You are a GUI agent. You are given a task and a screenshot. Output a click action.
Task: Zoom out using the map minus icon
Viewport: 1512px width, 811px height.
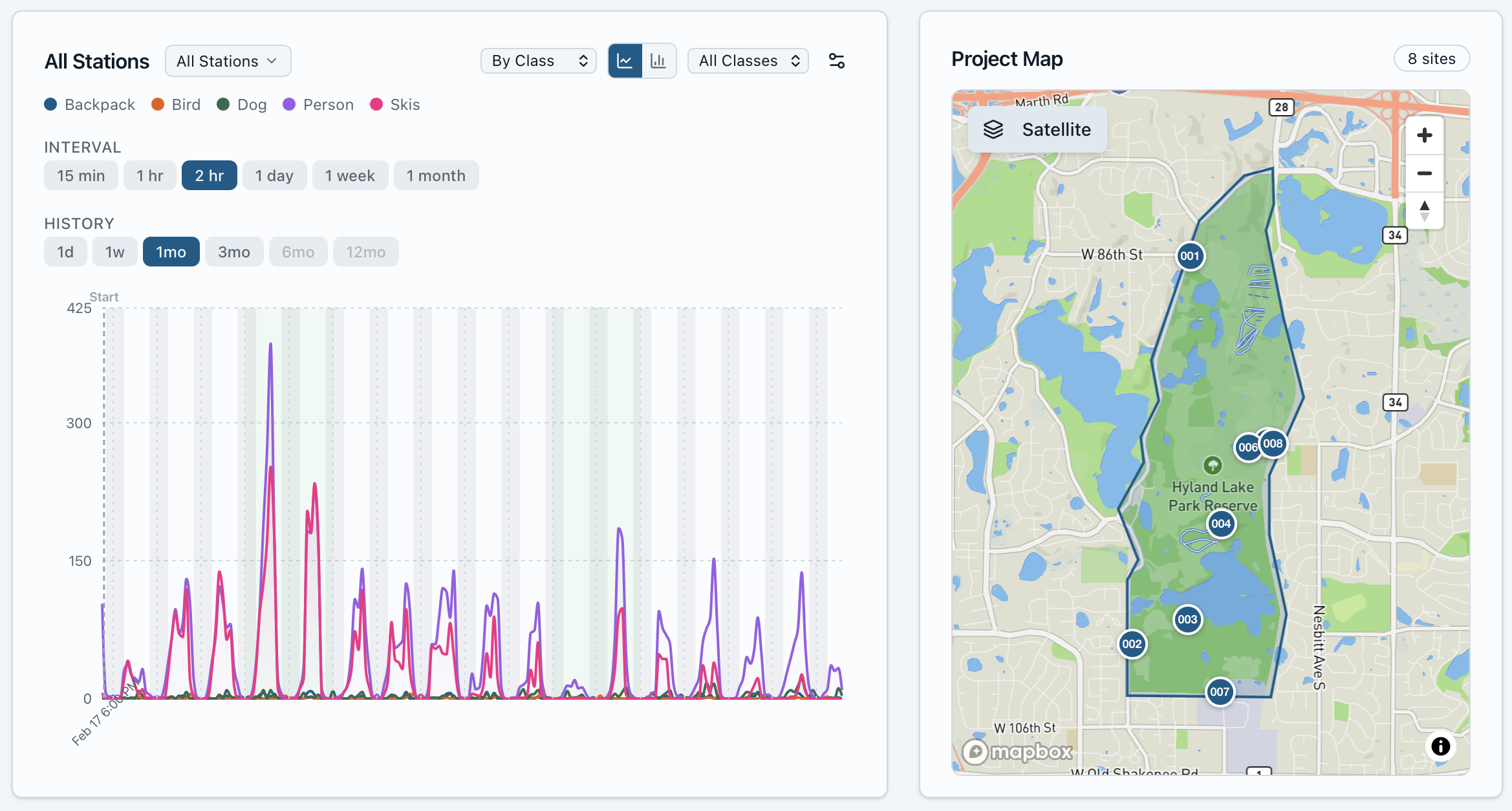click(x=1425, y=173)
